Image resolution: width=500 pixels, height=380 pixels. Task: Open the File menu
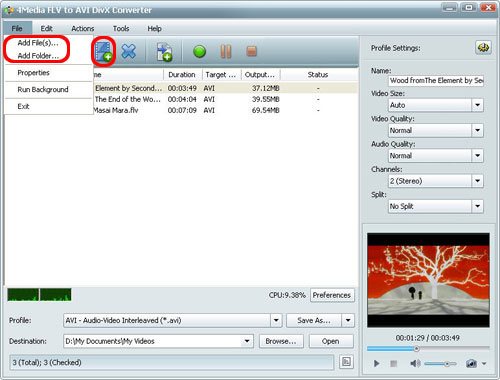pos(17,28)
